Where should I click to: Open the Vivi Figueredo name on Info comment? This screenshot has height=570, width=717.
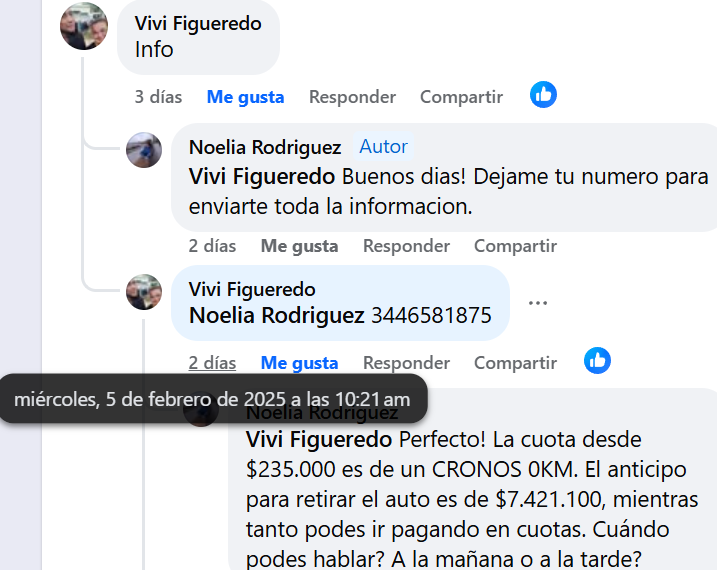[x=198, y=23]
